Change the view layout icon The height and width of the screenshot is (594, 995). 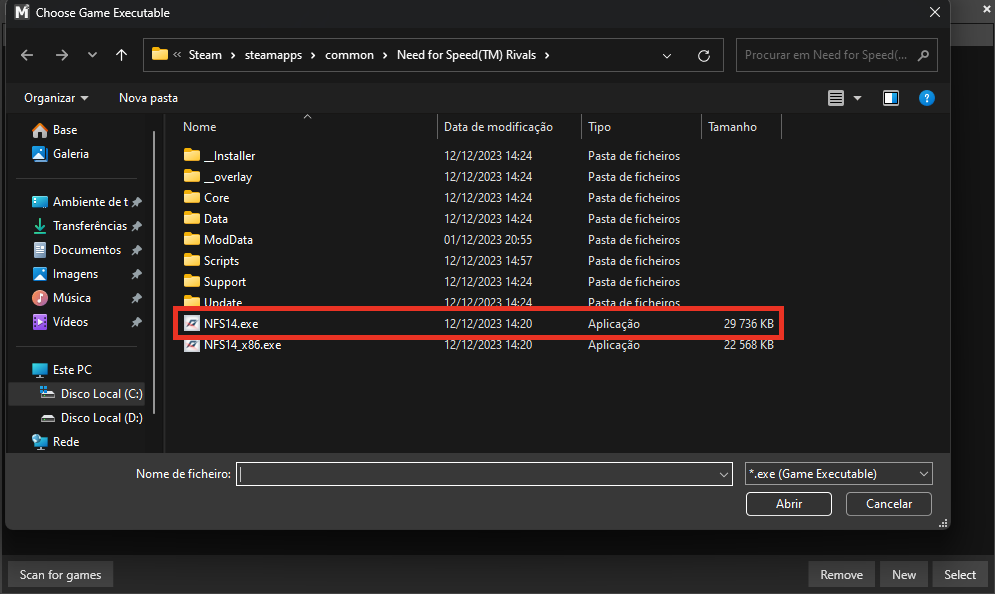coord(836,98)
